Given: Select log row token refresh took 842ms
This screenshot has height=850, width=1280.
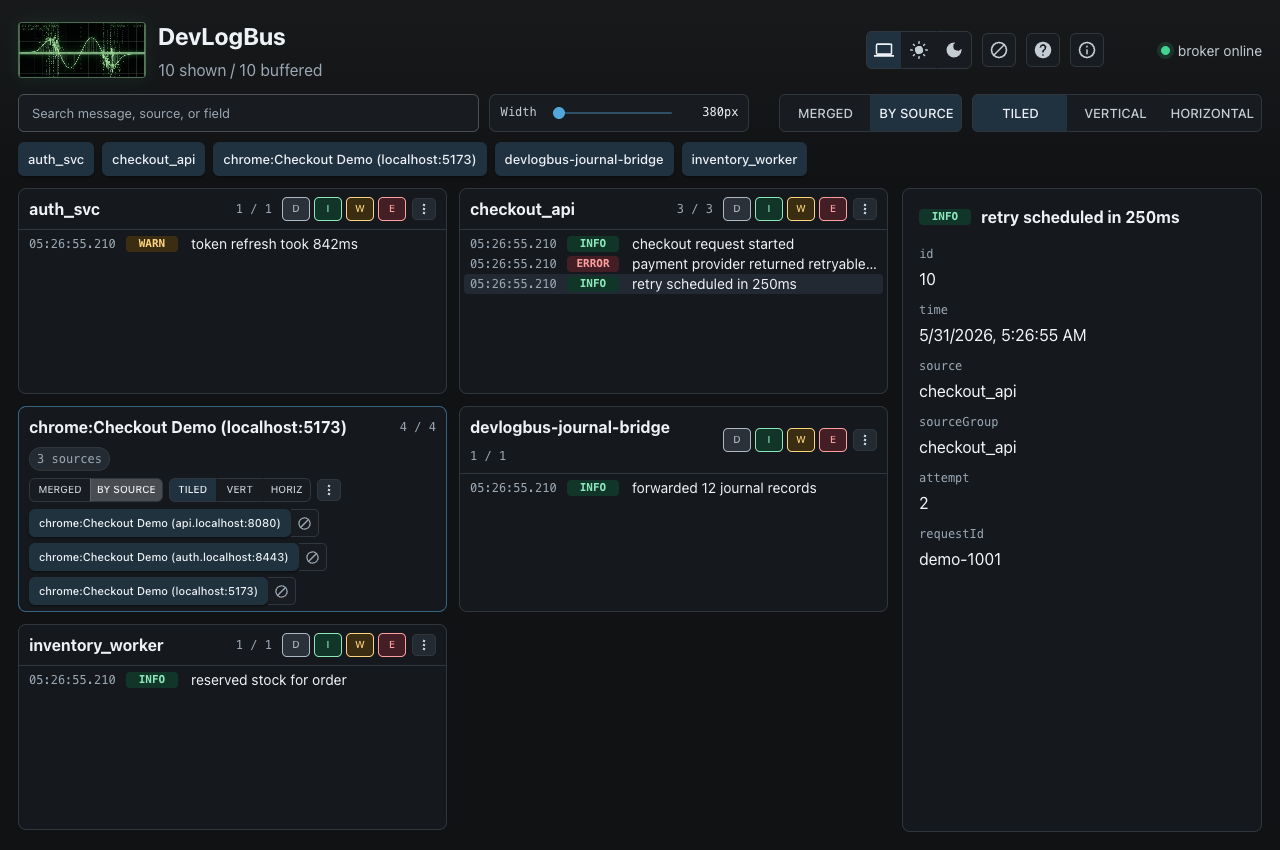Looking at the screenshot, I should pos(232,244).
